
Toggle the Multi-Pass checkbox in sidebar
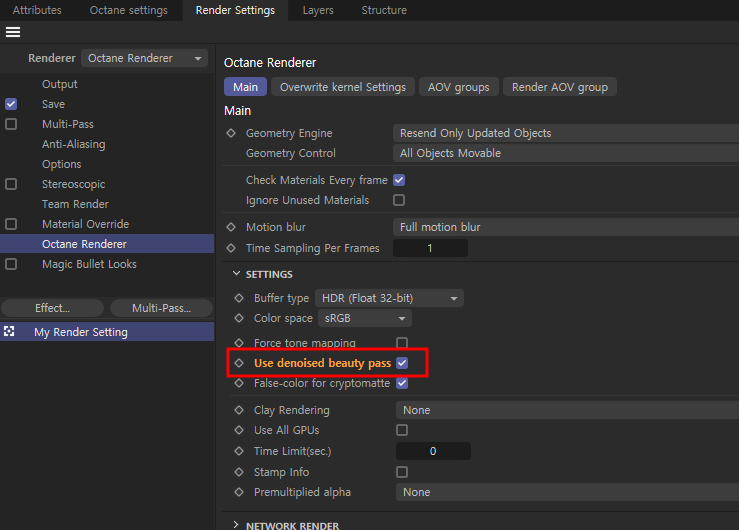click(x=11, y=124)
